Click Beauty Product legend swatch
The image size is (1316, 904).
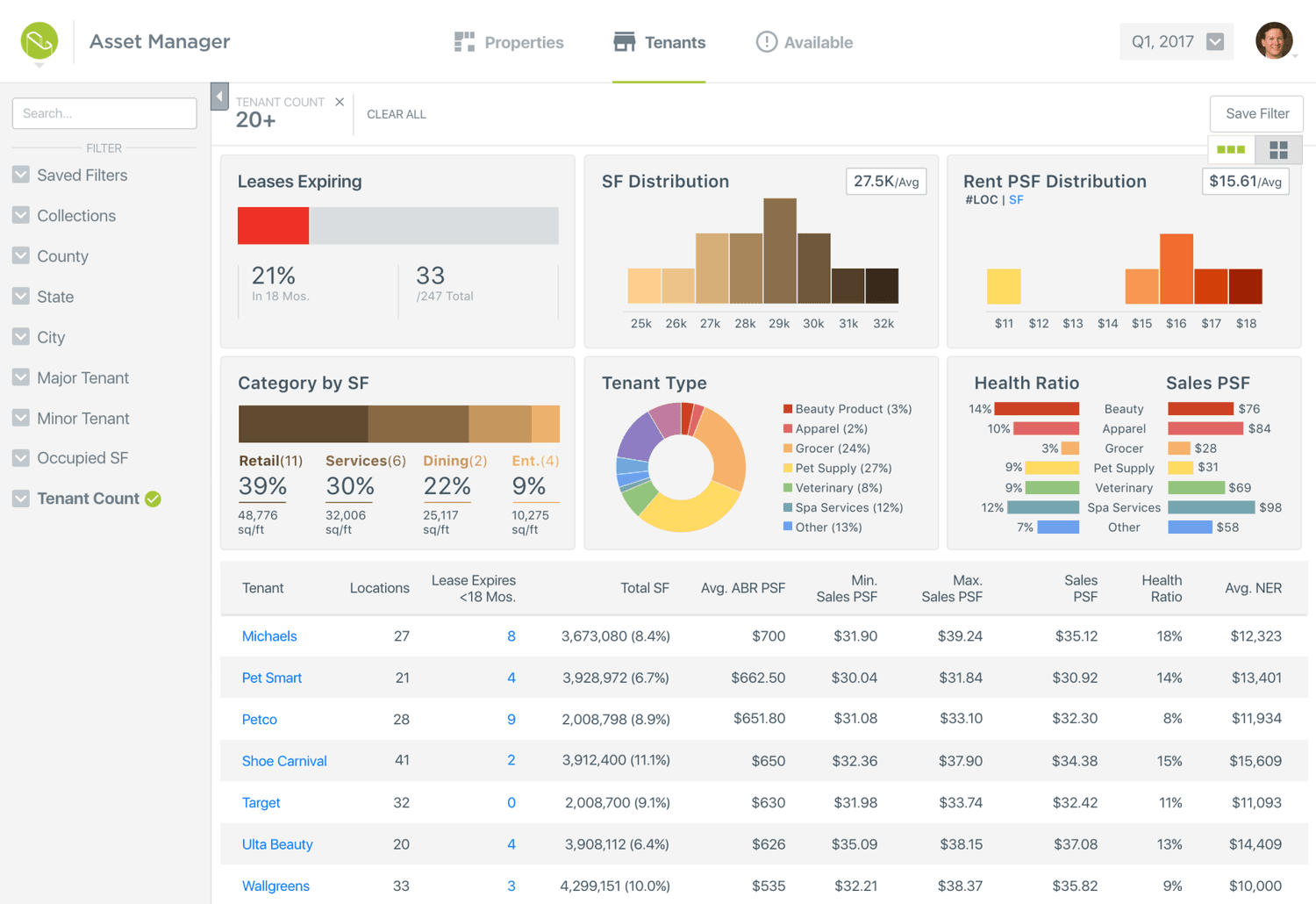pos(788,409)
